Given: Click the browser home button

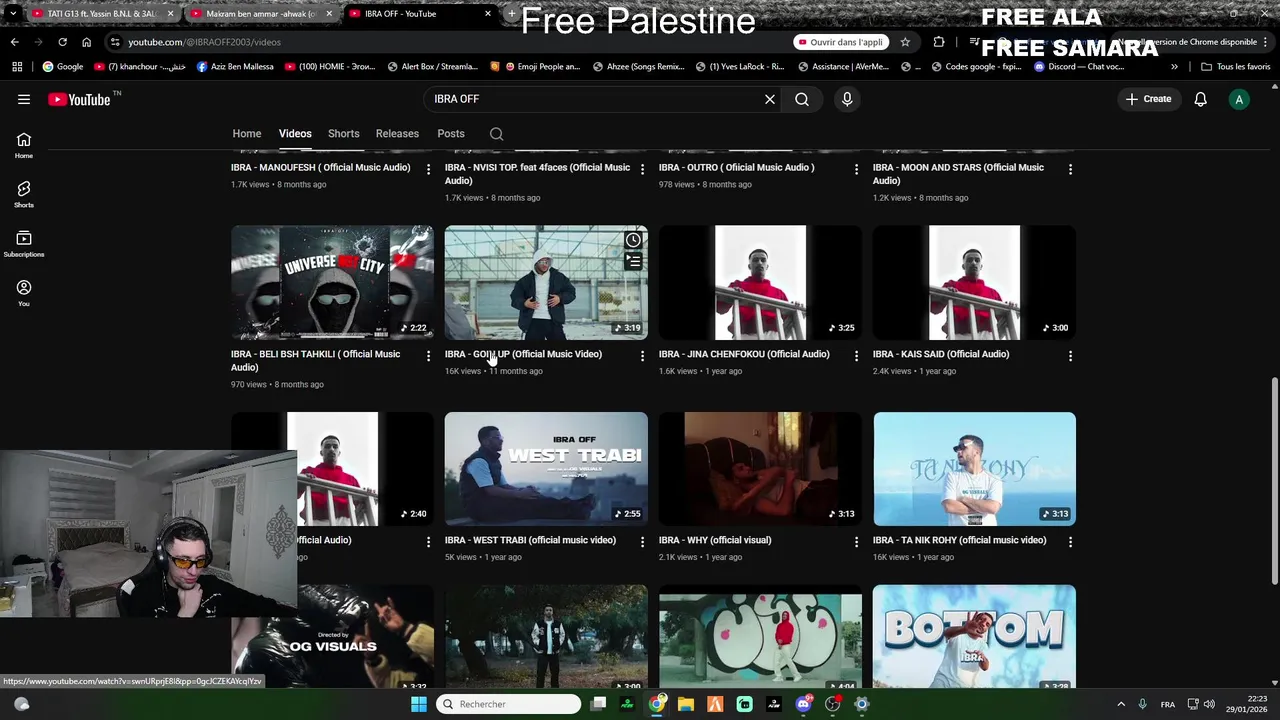Looking at the screenshot, I should (x=86, y=42).
